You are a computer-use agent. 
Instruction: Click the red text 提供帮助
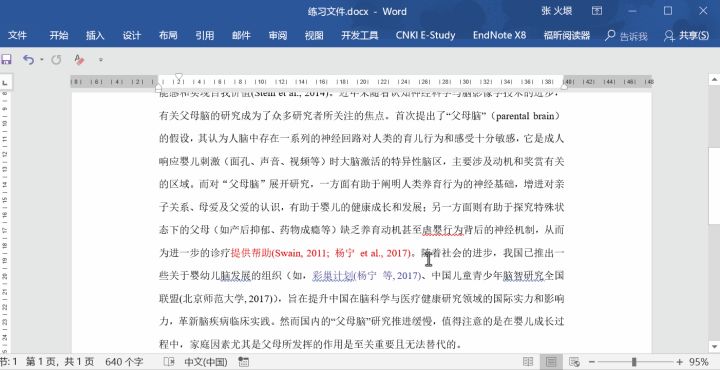[x=251, y=252]
